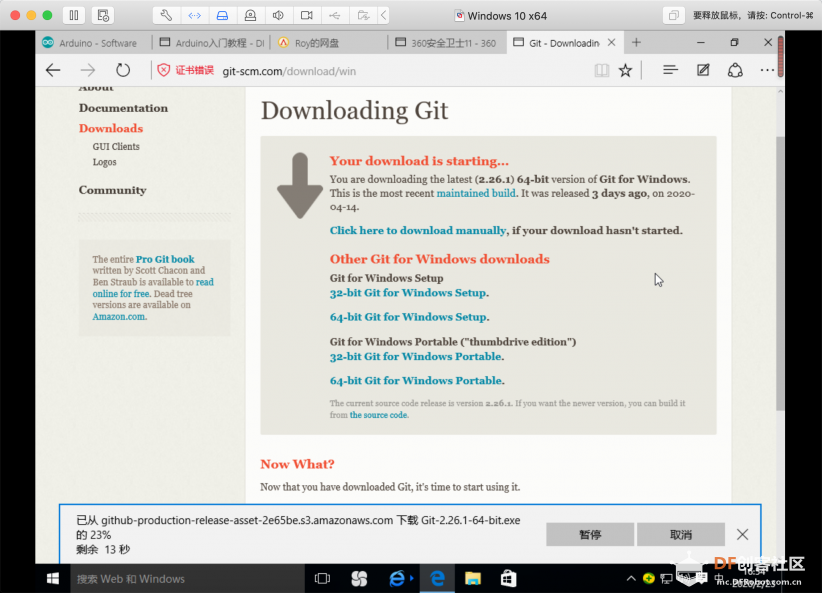Pause the VM with VMware pause icon

pyautogui.click(x=74, y=15)
